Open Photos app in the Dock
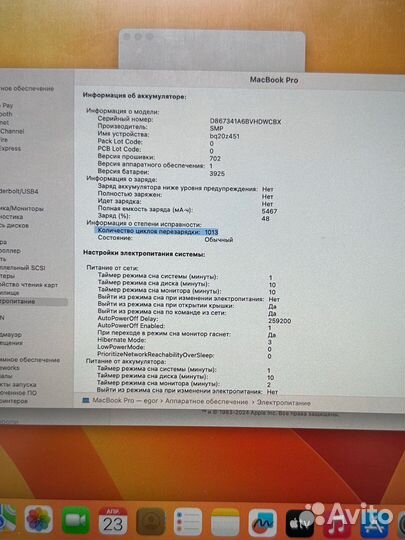 38,520
